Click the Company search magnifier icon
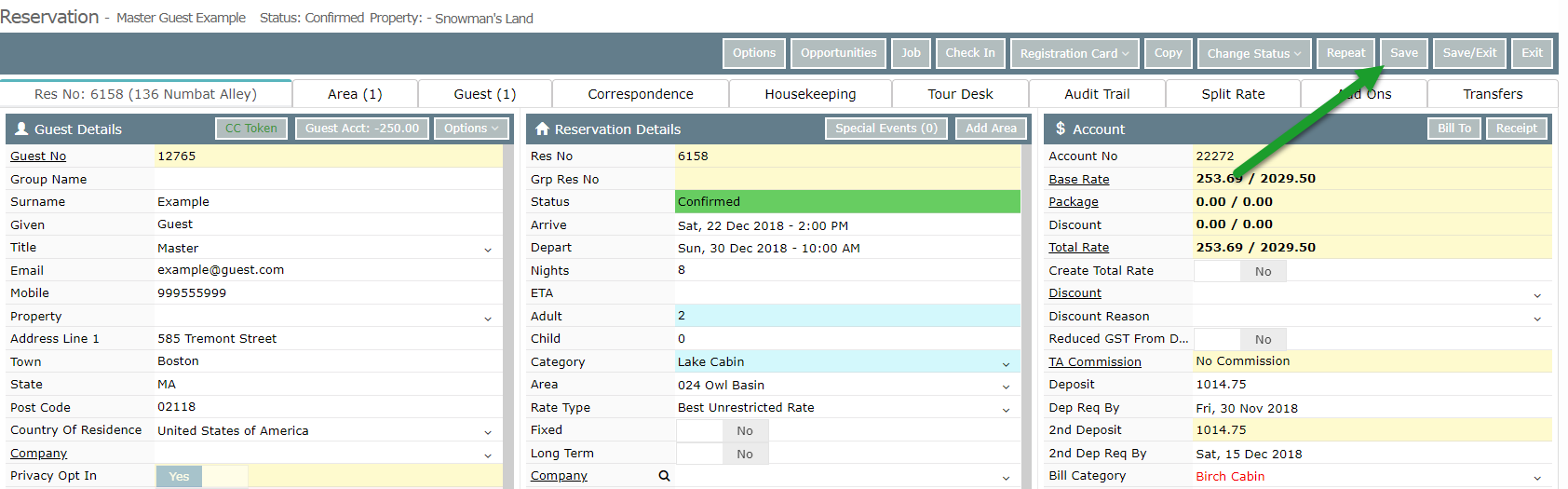The height and width of the screenshot is (489, 1568). [664, 476]
